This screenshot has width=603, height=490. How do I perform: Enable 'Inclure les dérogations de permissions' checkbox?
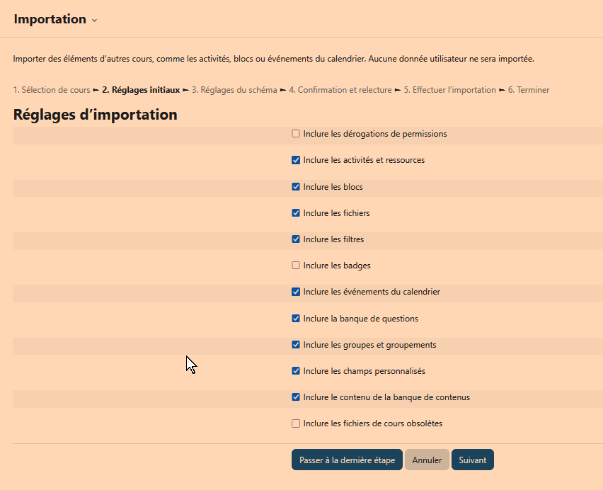pos(296,133)
